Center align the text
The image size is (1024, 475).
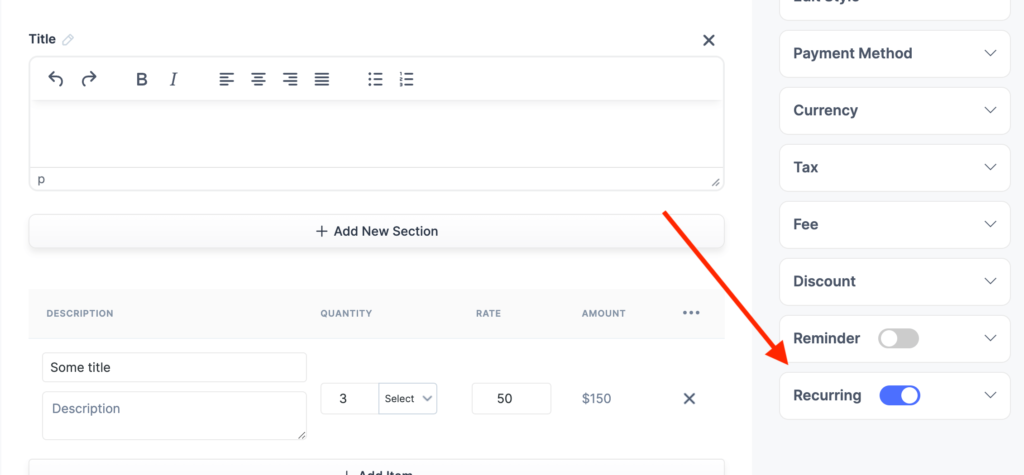click(259, 80)
